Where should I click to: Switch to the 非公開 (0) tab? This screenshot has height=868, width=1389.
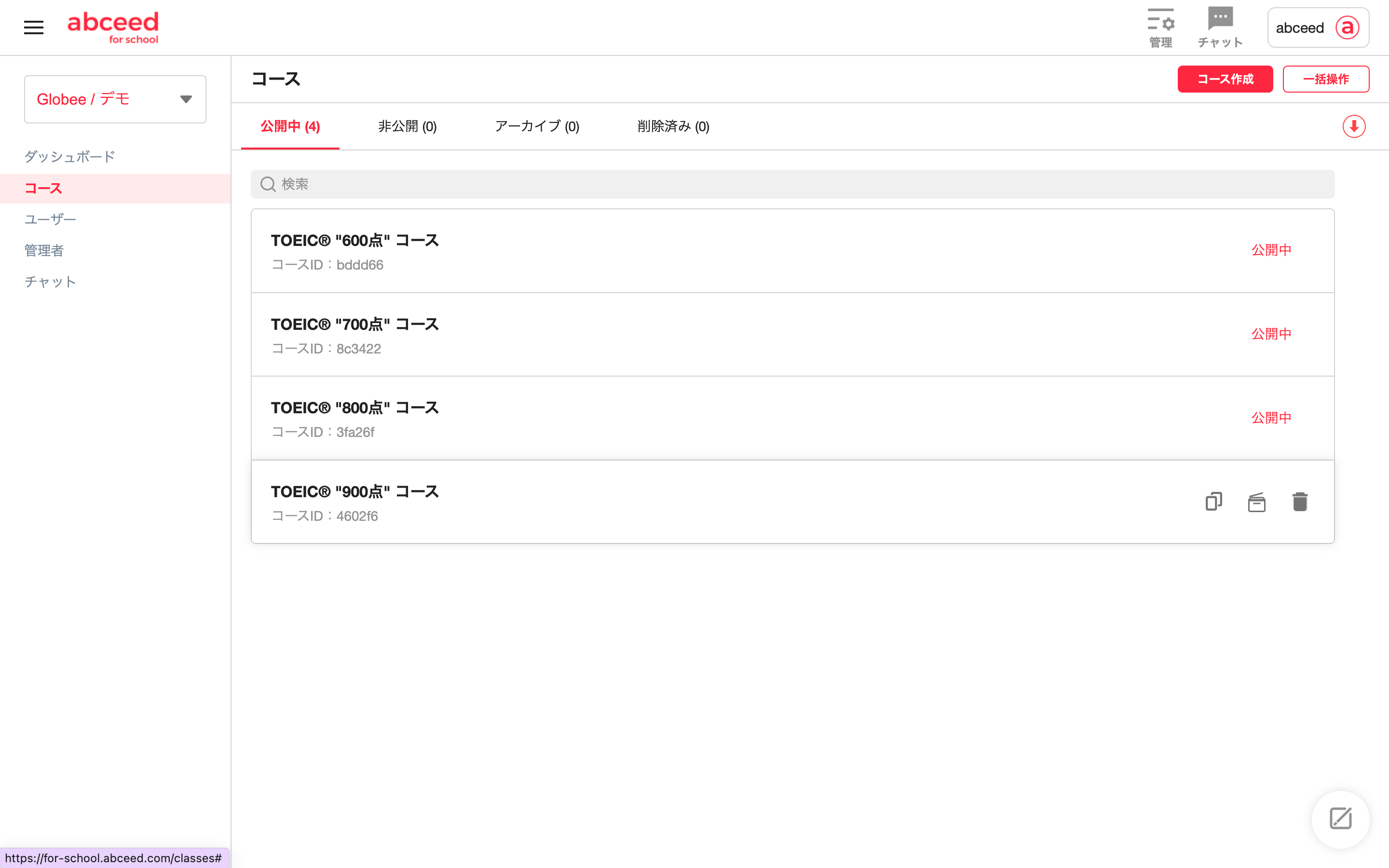tap(408, 126)
